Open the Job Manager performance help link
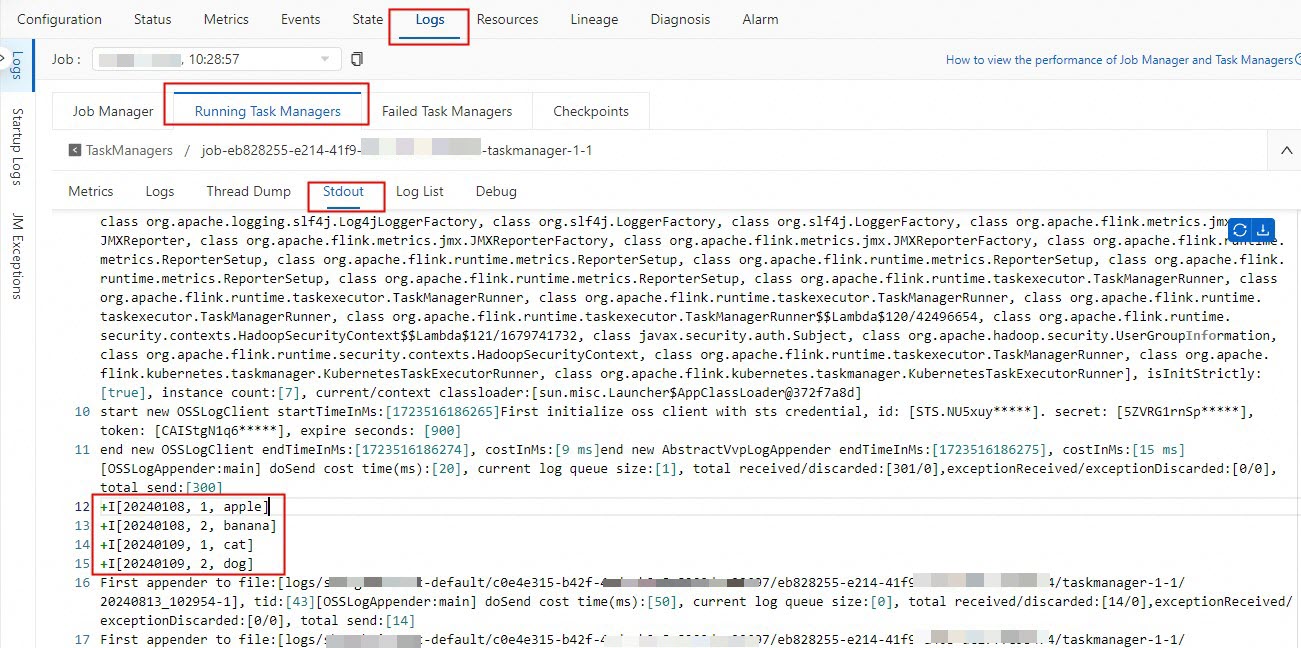The image size is (1301, 648). click(1119, 60)
